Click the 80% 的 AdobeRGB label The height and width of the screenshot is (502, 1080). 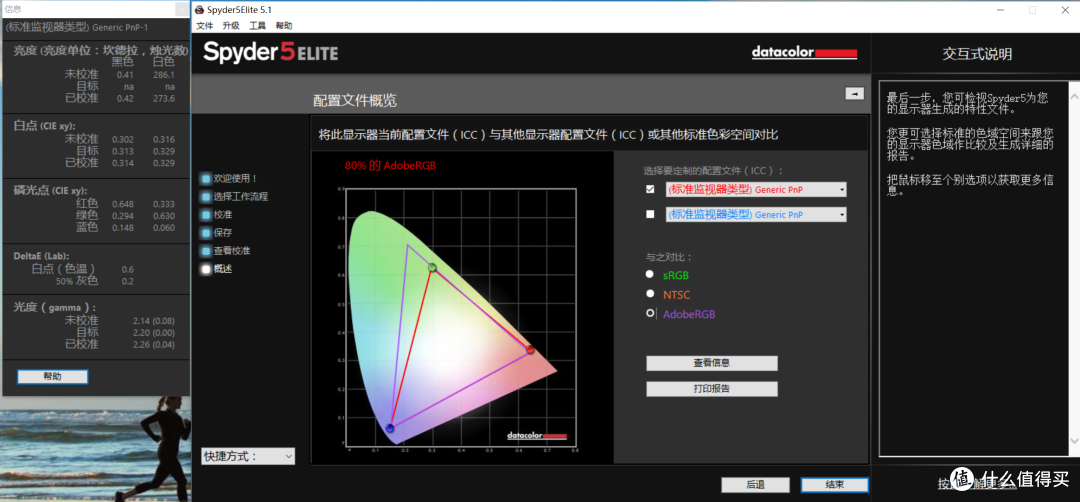click(391, 166)
